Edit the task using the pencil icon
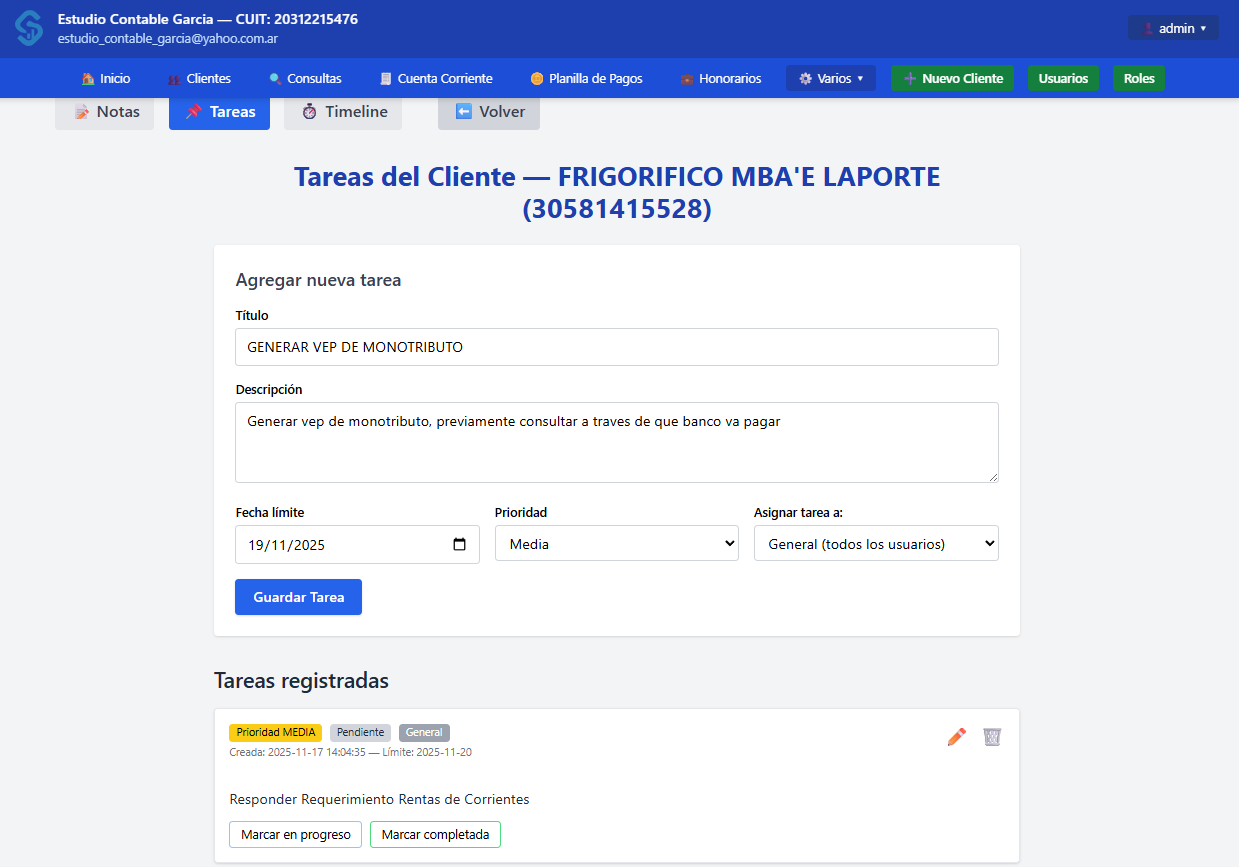 pos(956,736)
